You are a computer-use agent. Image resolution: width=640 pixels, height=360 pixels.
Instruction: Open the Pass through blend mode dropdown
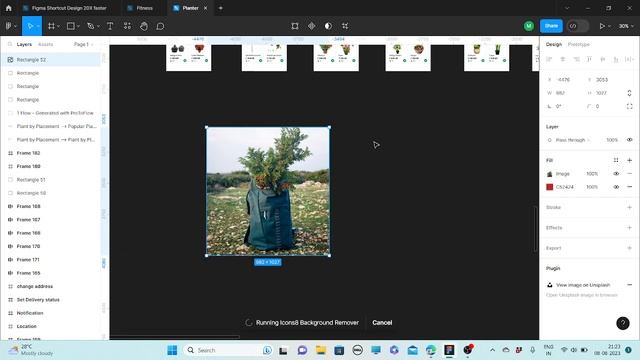tap(573, 140)
